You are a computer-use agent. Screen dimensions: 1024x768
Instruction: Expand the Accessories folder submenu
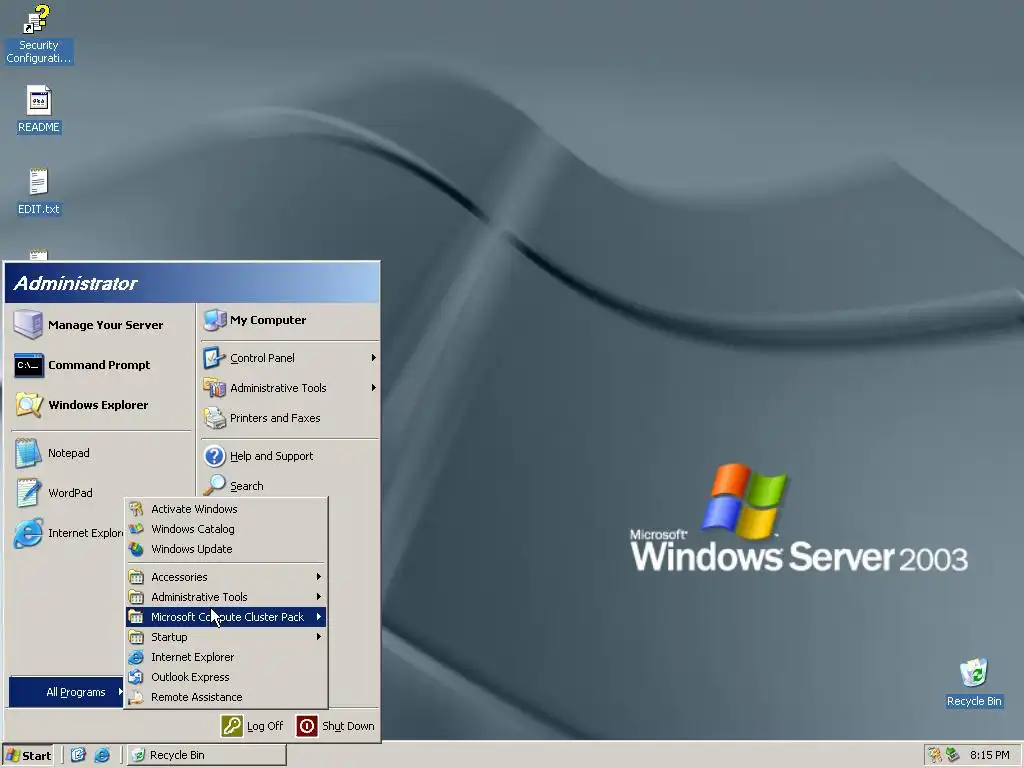226,577
